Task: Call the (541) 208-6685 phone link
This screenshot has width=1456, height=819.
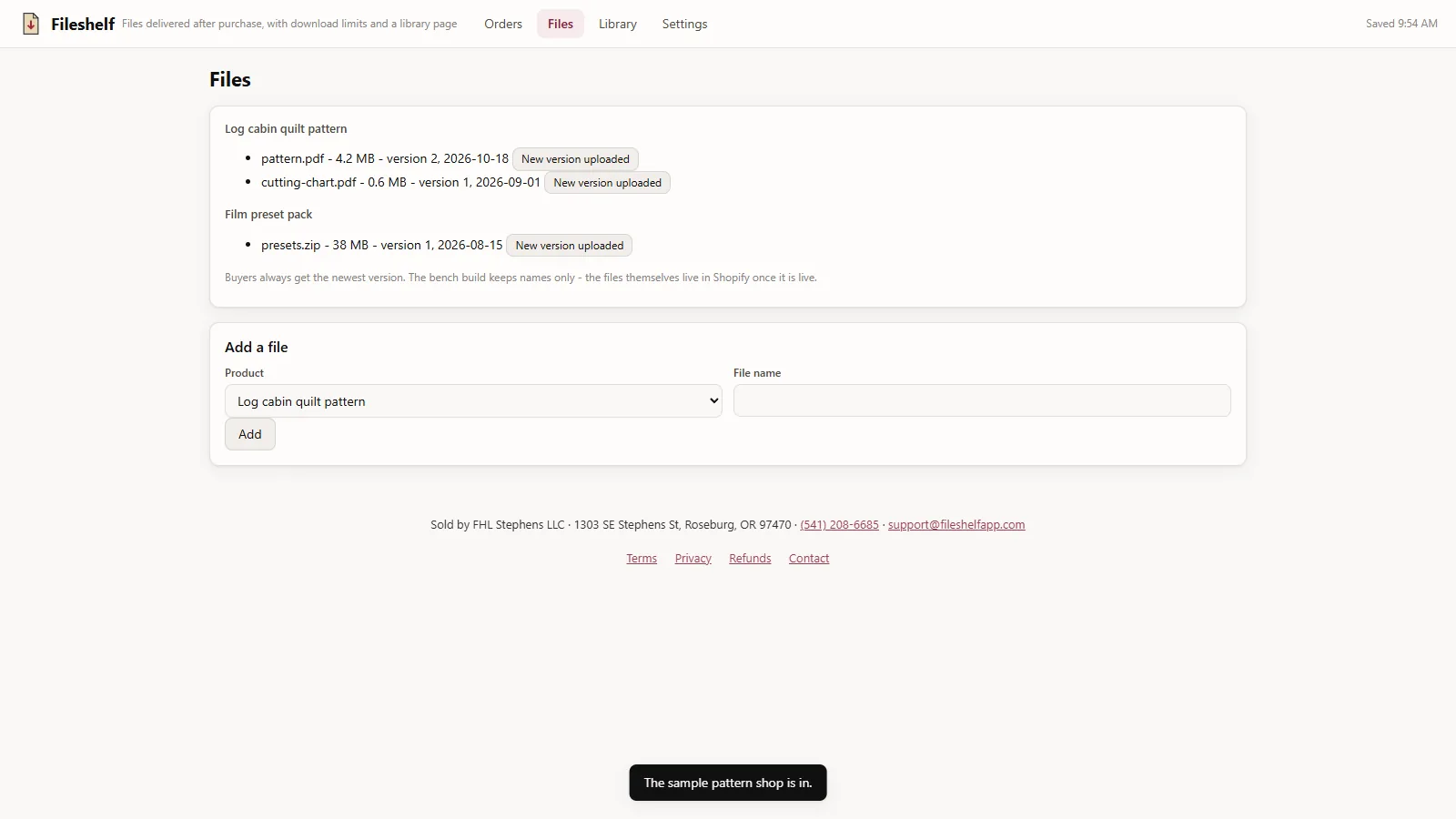Action: 839,525
